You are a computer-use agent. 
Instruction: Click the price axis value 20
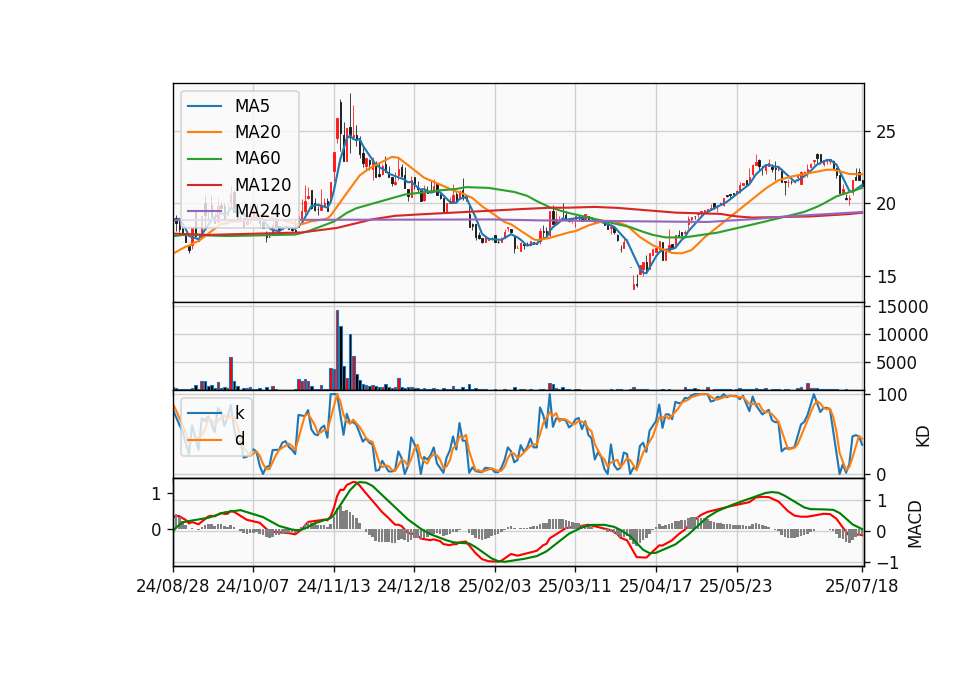pyautogui.click(x=886, y=204)
